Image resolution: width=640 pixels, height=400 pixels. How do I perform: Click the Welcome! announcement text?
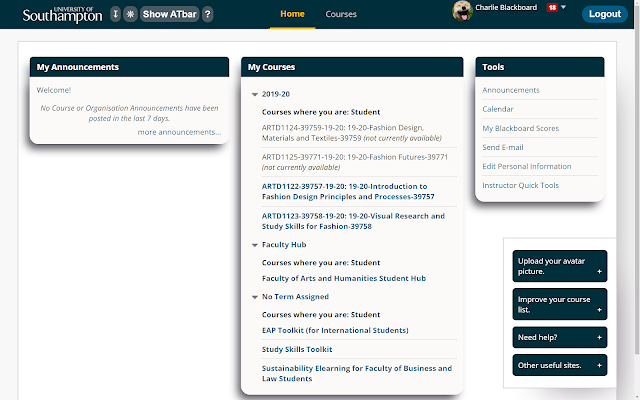coord(53,90)
